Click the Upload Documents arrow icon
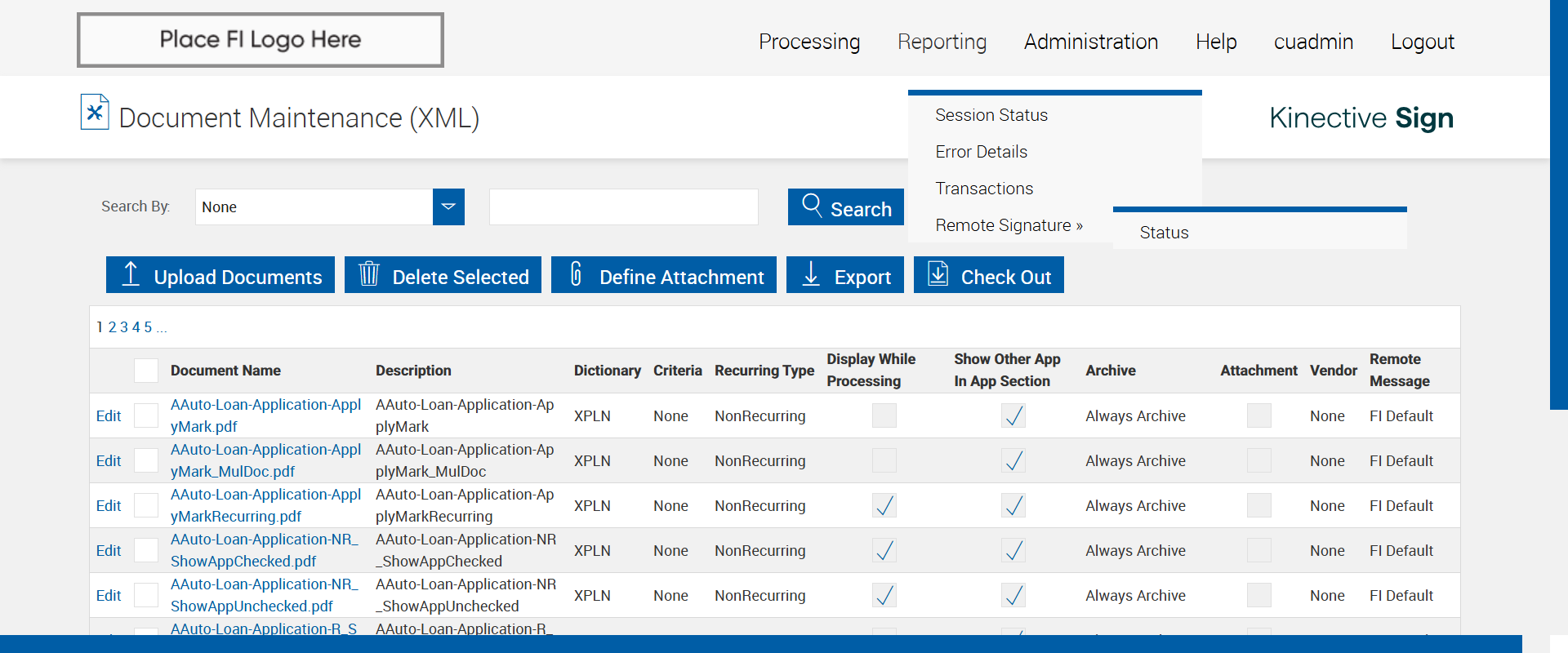 [131, 274]
